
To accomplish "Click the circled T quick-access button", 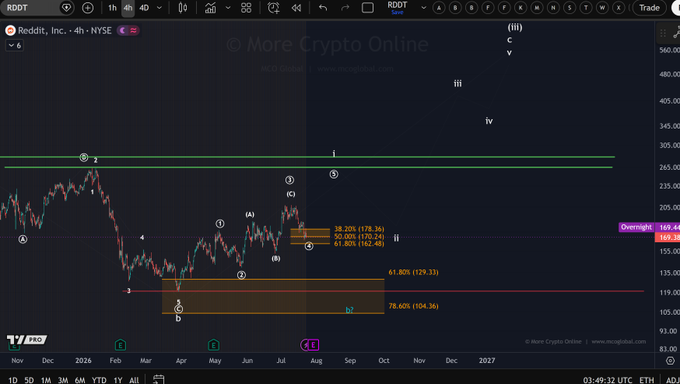I will click(586, 8).
